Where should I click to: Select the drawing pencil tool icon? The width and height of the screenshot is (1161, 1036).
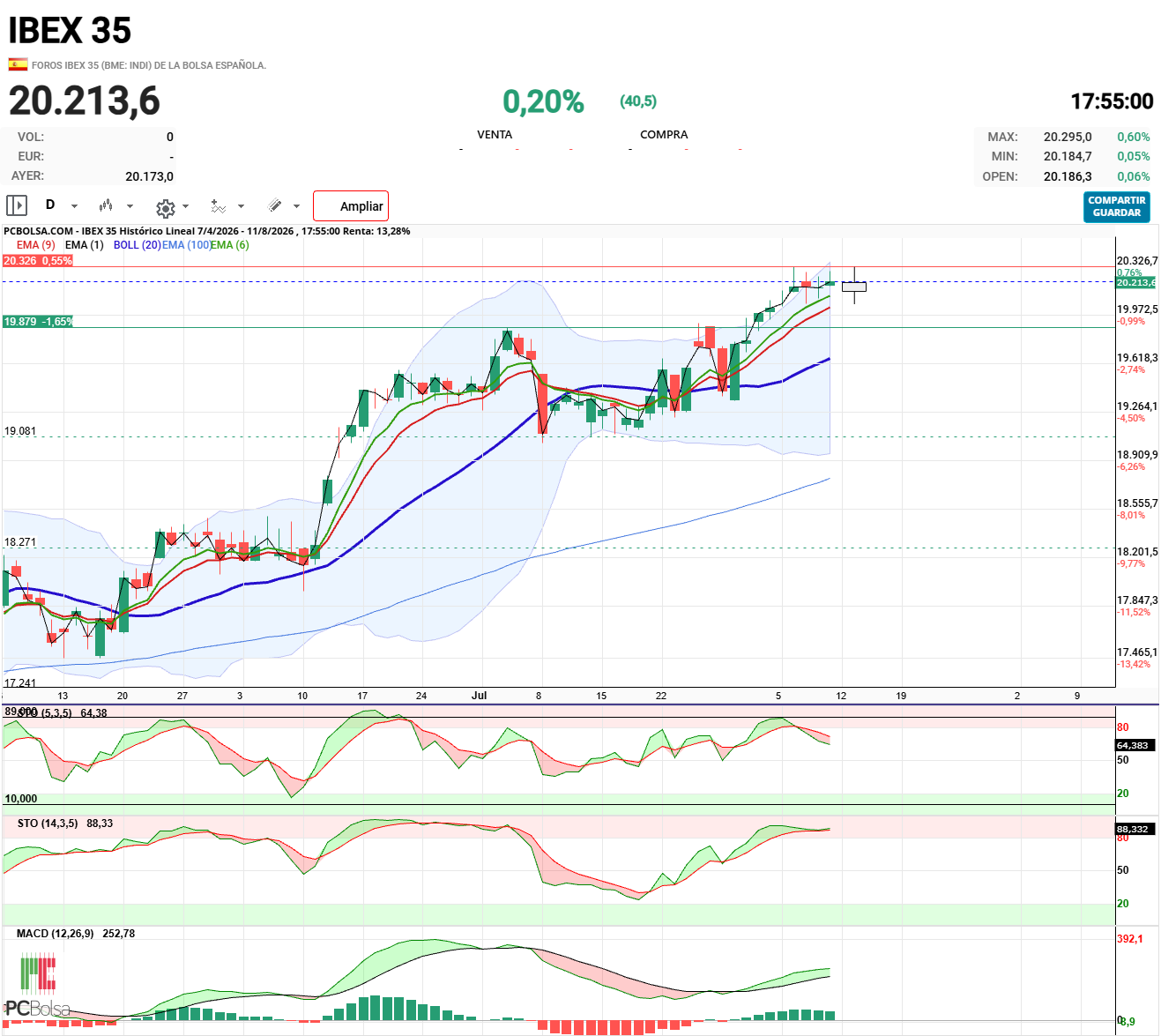[x=275, y=205]
